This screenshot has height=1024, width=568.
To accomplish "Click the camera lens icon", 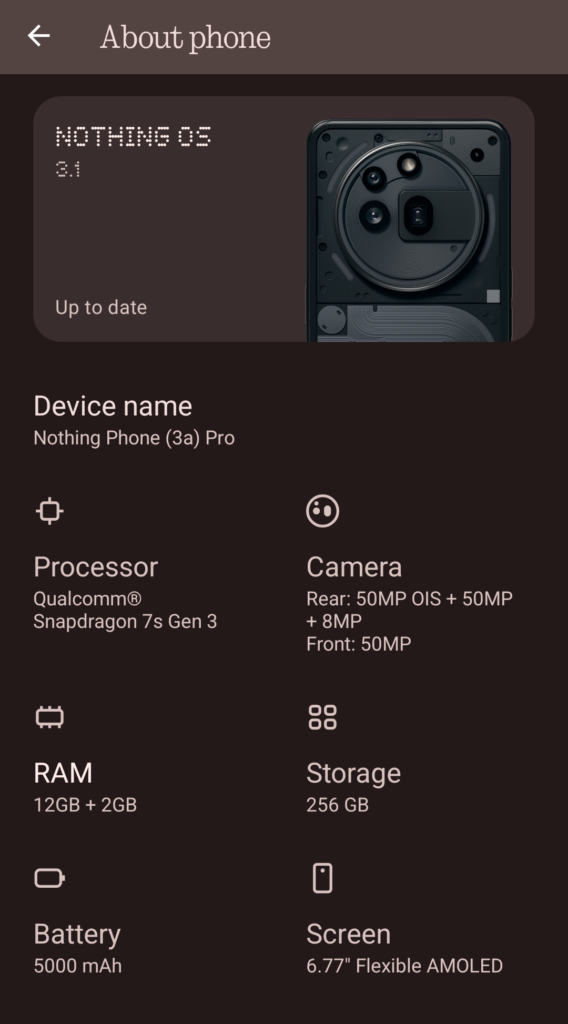I will pos(323,511).
